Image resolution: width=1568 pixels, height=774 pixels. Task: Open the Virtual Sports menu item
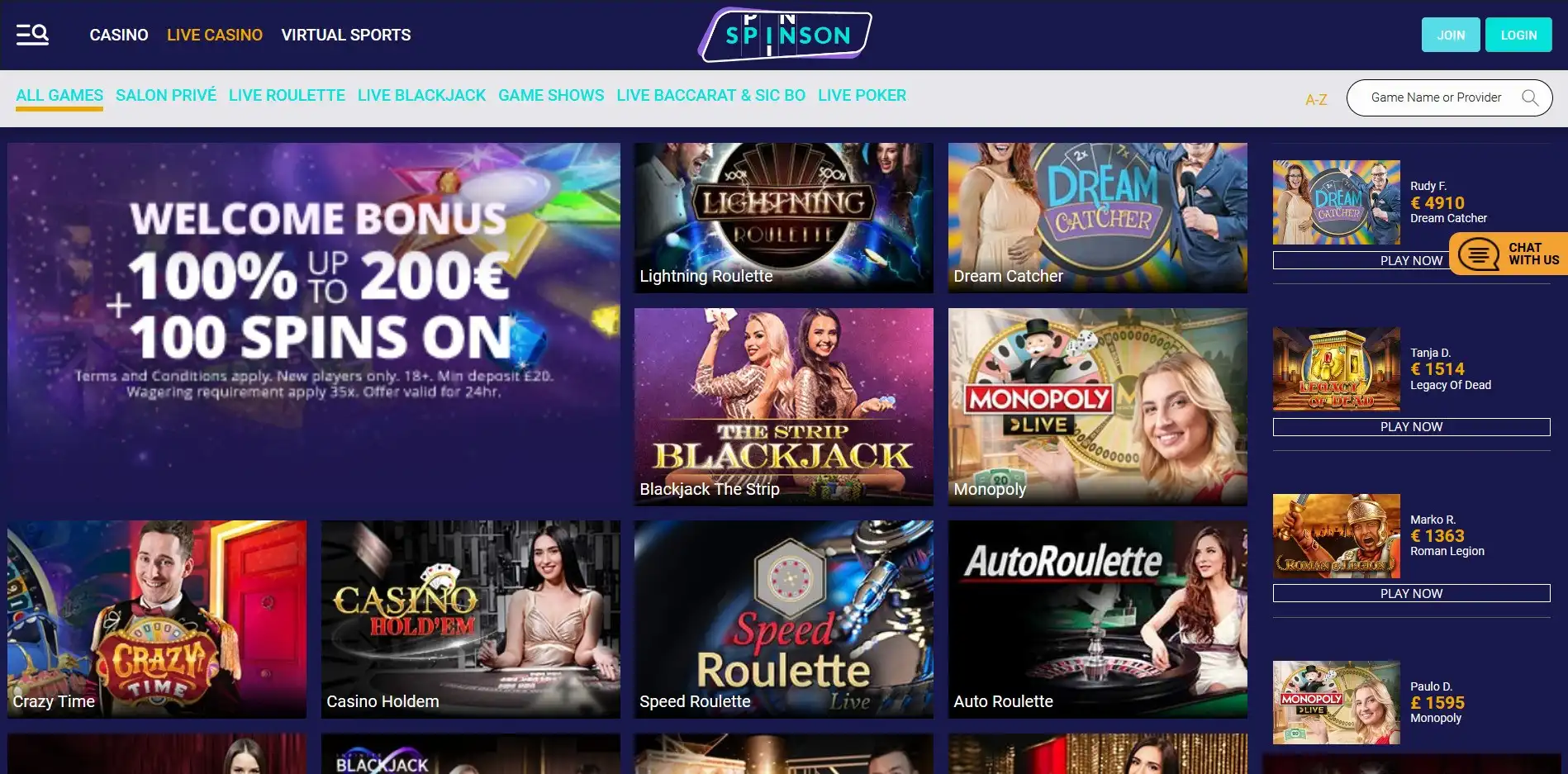[x=345, y=35]
